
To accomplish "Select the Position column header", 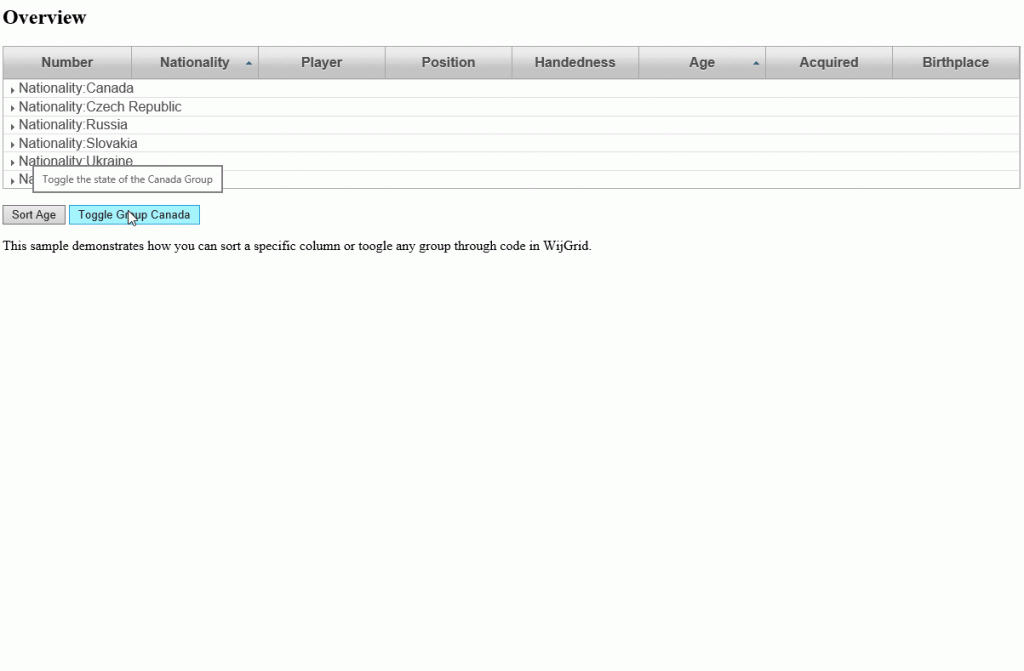I will pyautogui.click(x=448, y=62).
